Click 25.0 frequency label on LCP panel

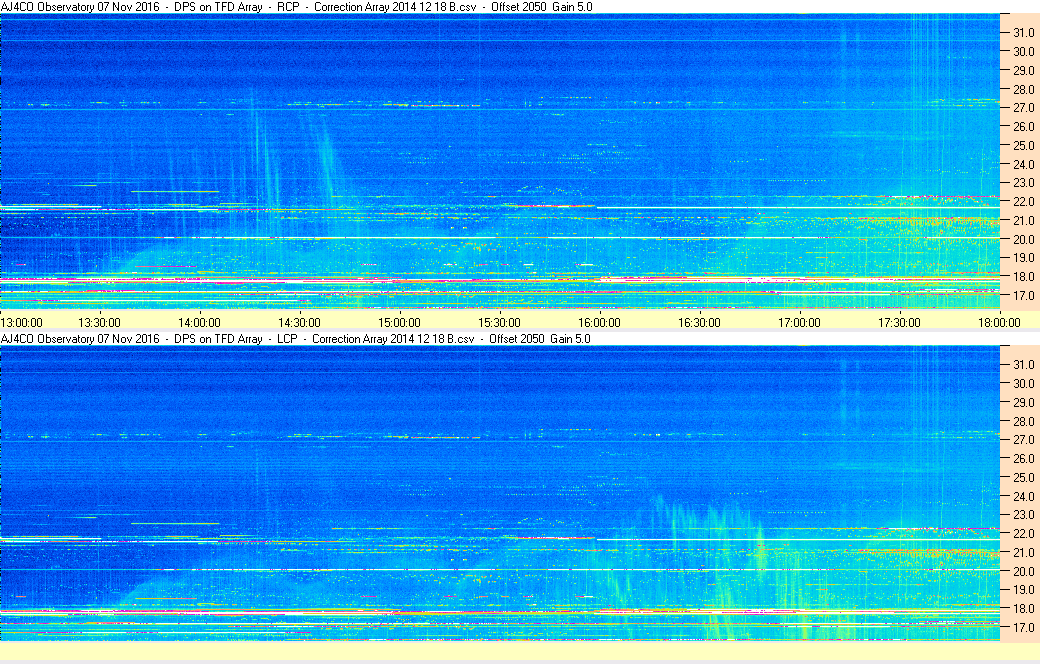click(1023, 478)
